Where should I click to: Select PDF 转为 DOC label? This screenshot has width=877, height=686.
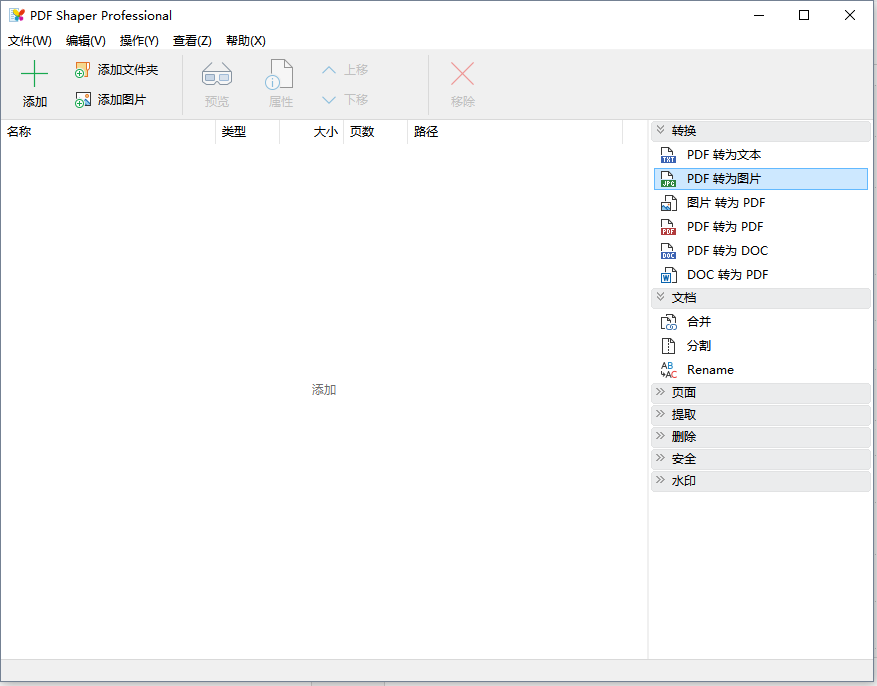point(727,251)
